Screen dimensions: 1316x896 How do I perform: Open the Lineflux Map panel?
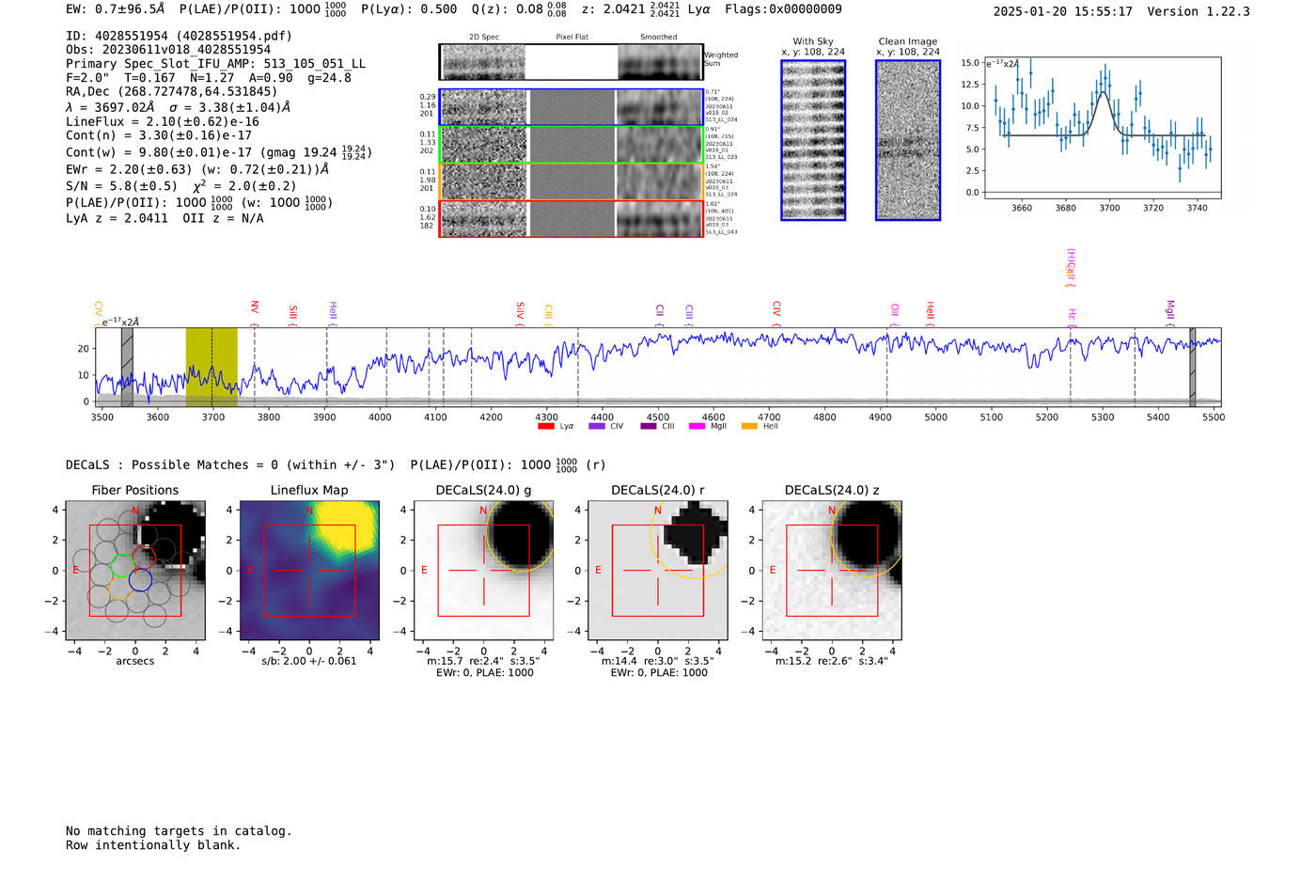(309, 571)
